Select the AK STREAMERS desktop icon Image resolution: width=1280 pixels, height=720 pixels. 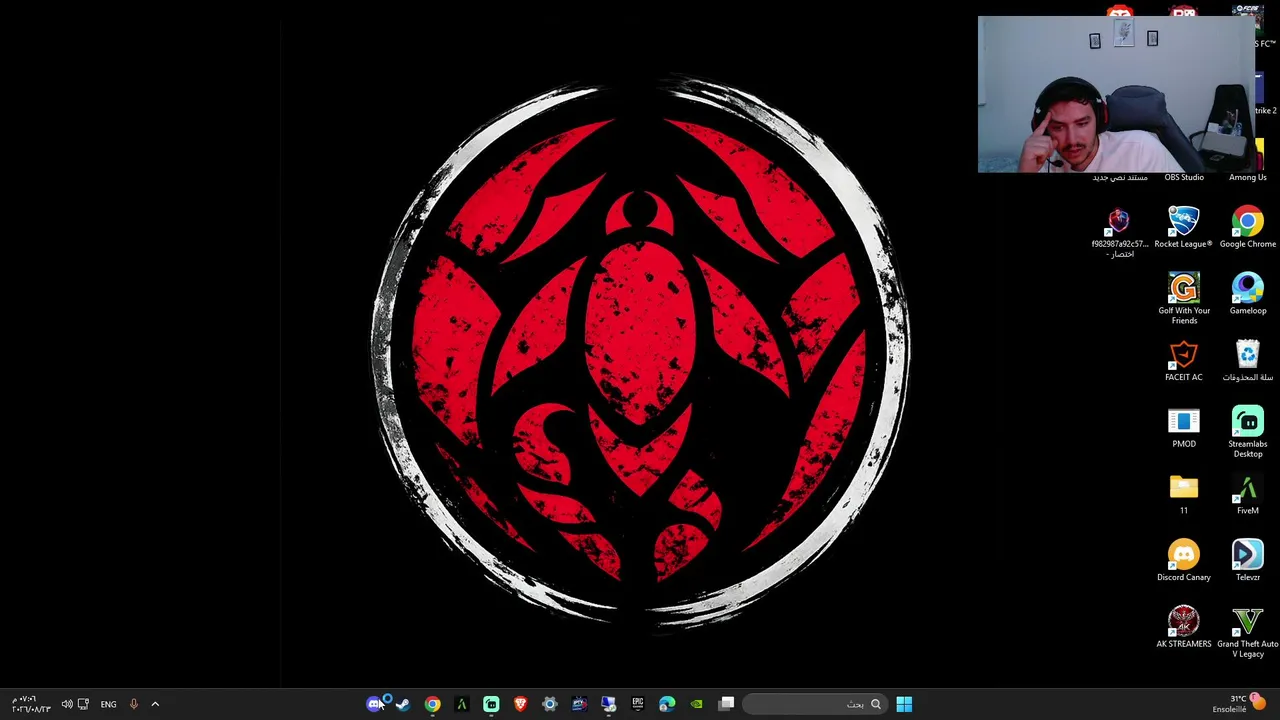(x=1184, y=628)
